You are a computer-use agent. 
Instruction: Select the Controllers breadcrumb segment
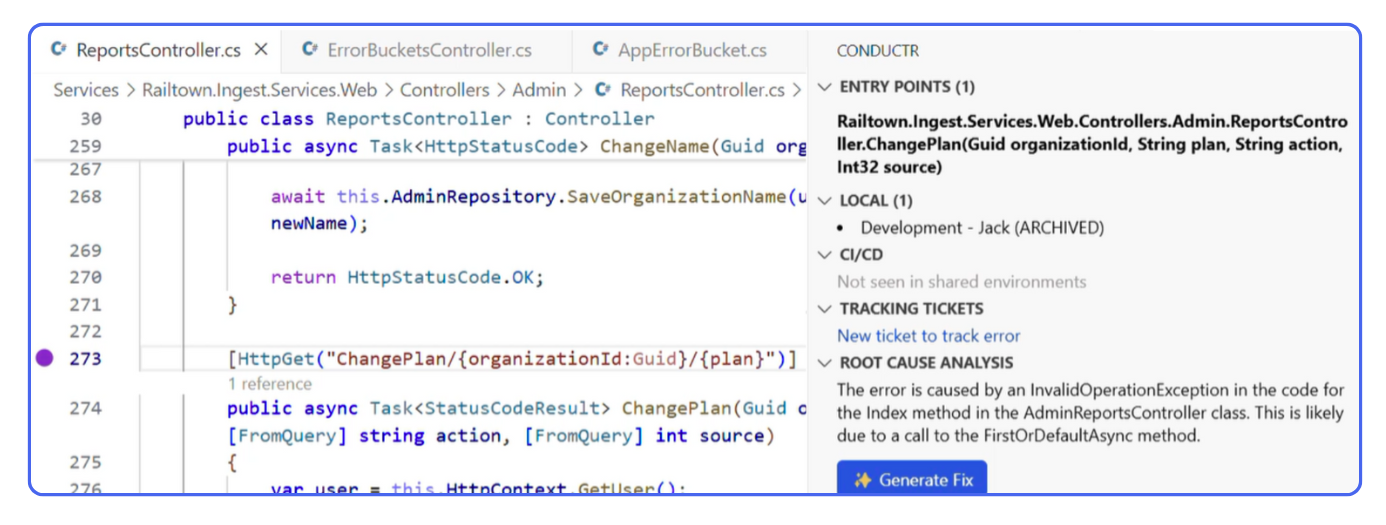point(444,90)
